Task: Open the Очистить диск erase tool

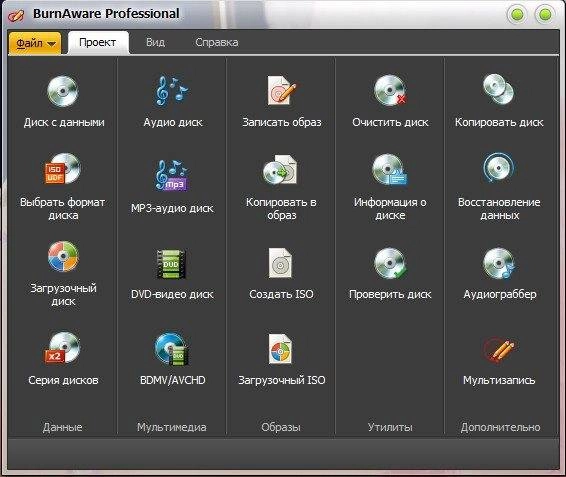Action: (x=390, y=102)
